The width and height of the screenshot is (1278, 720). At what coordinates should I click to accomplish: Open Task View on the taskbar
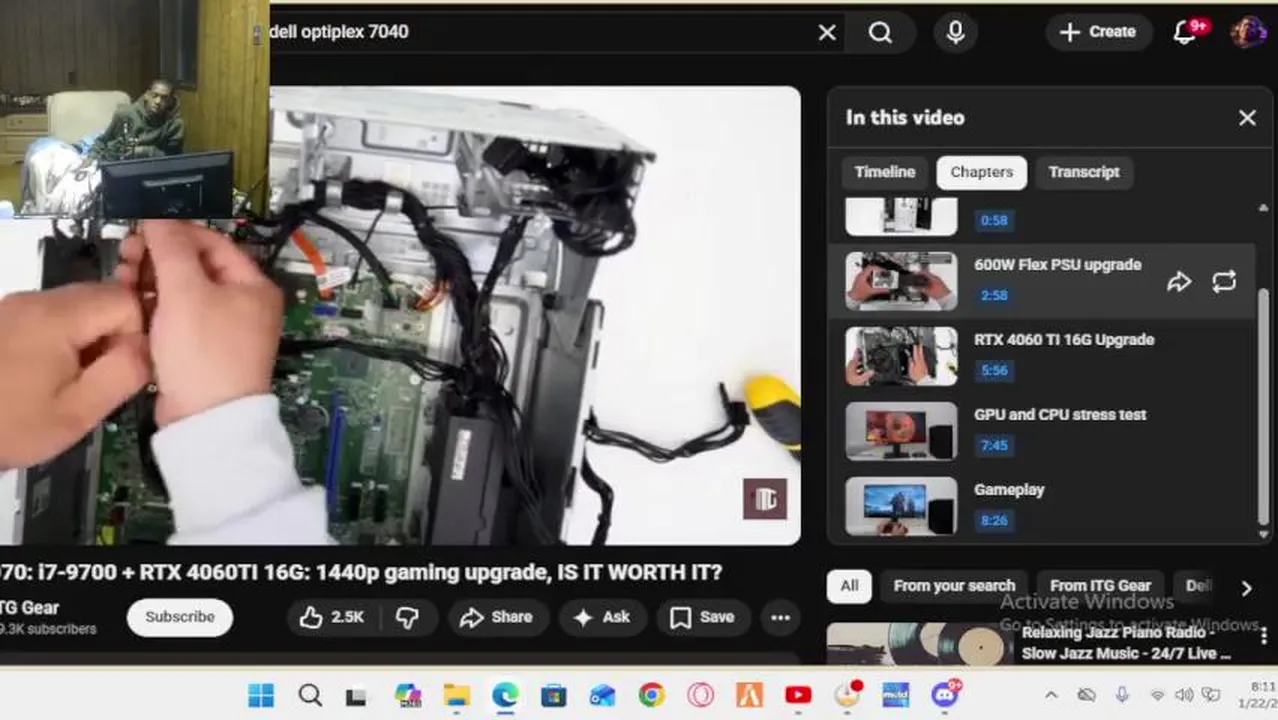point(356,696)
